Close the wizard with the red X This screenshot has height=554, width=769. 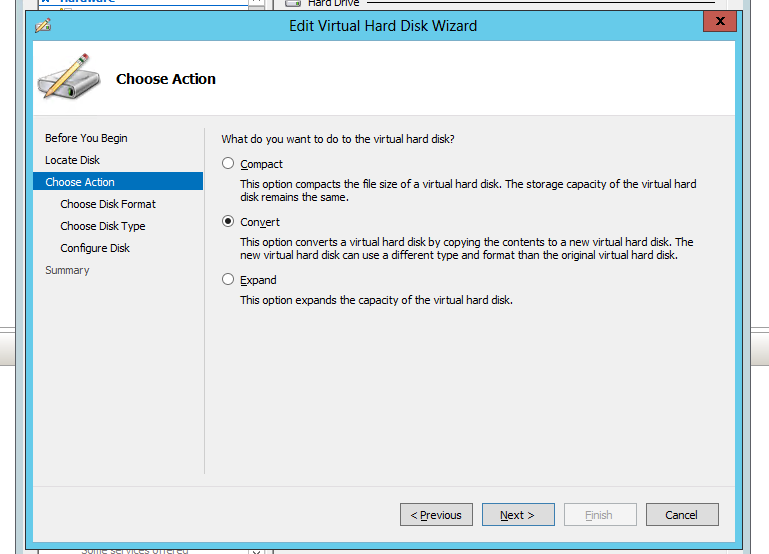(720, 22)
